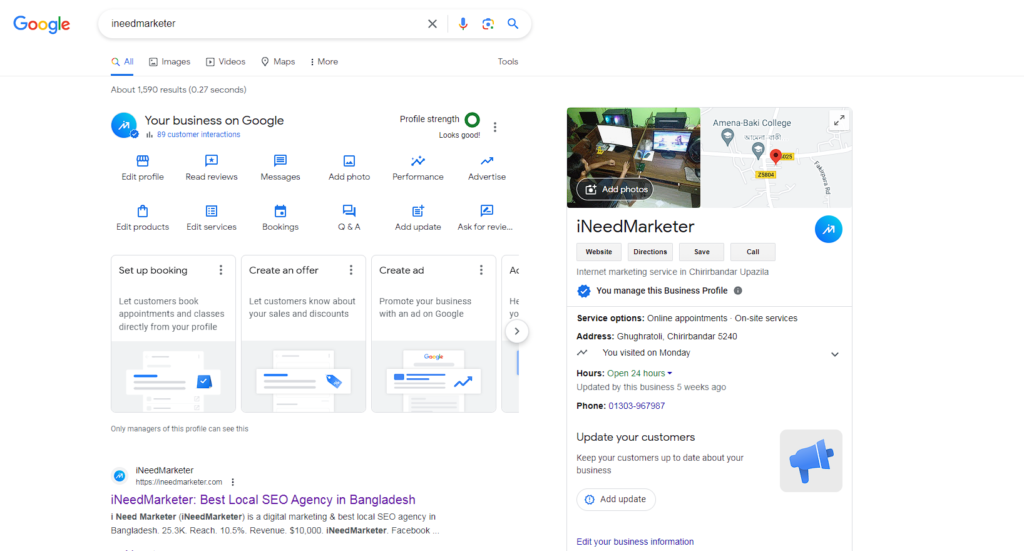Click the map thumbnail near Amena-Baki College
Screen dimensions: 1024x551
pos(776,158)
